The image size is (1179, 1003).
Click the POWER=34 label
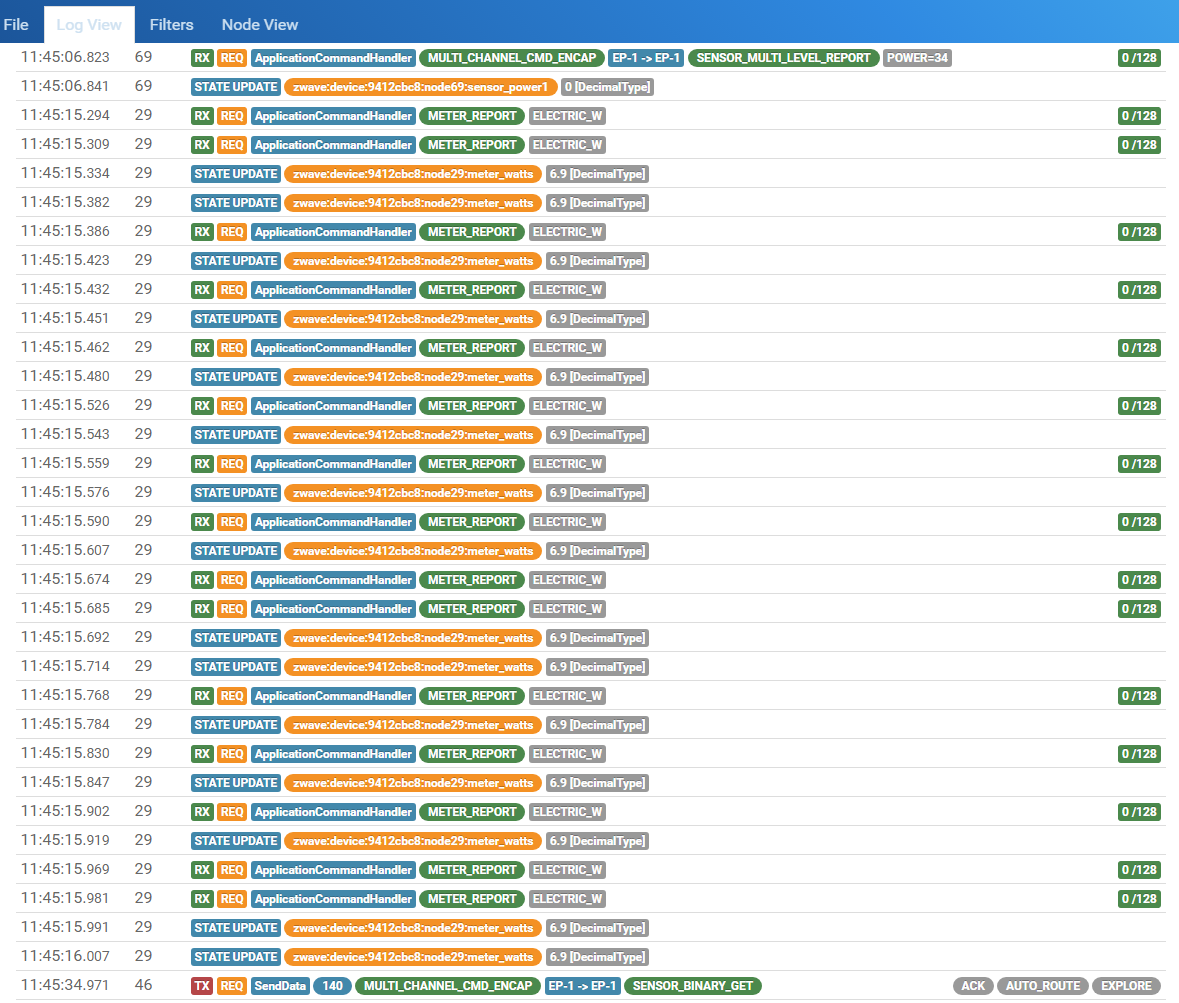[917, 58]
